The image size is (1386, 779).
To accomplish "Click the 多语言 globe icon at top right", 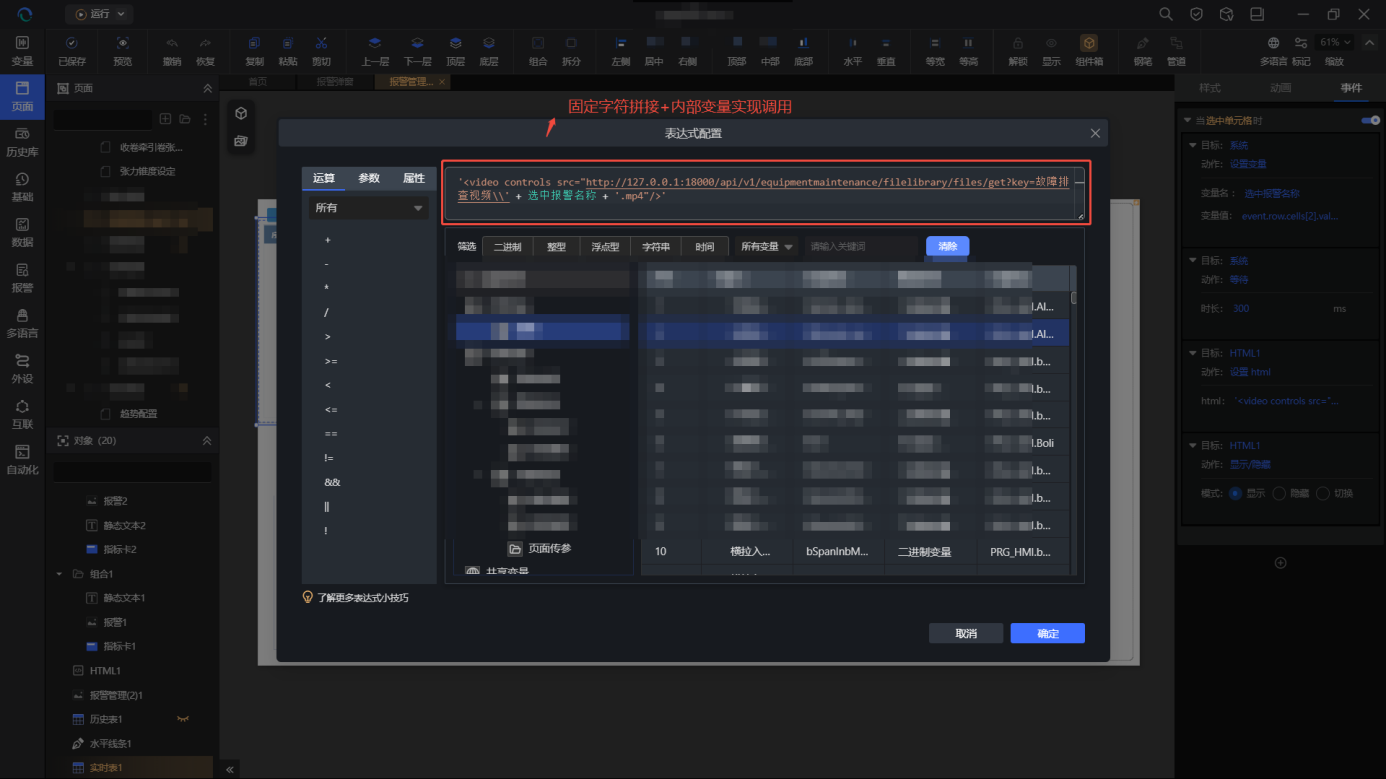I will 1273,44.
